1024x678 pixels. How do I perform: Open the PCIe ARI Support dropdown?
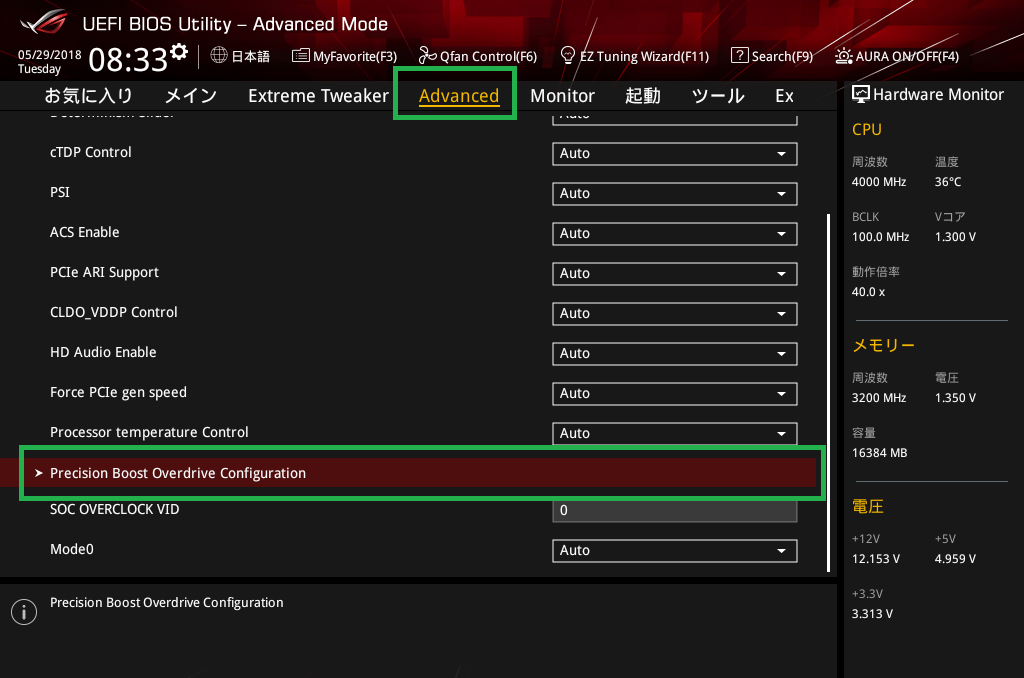(x=675, y=274)
